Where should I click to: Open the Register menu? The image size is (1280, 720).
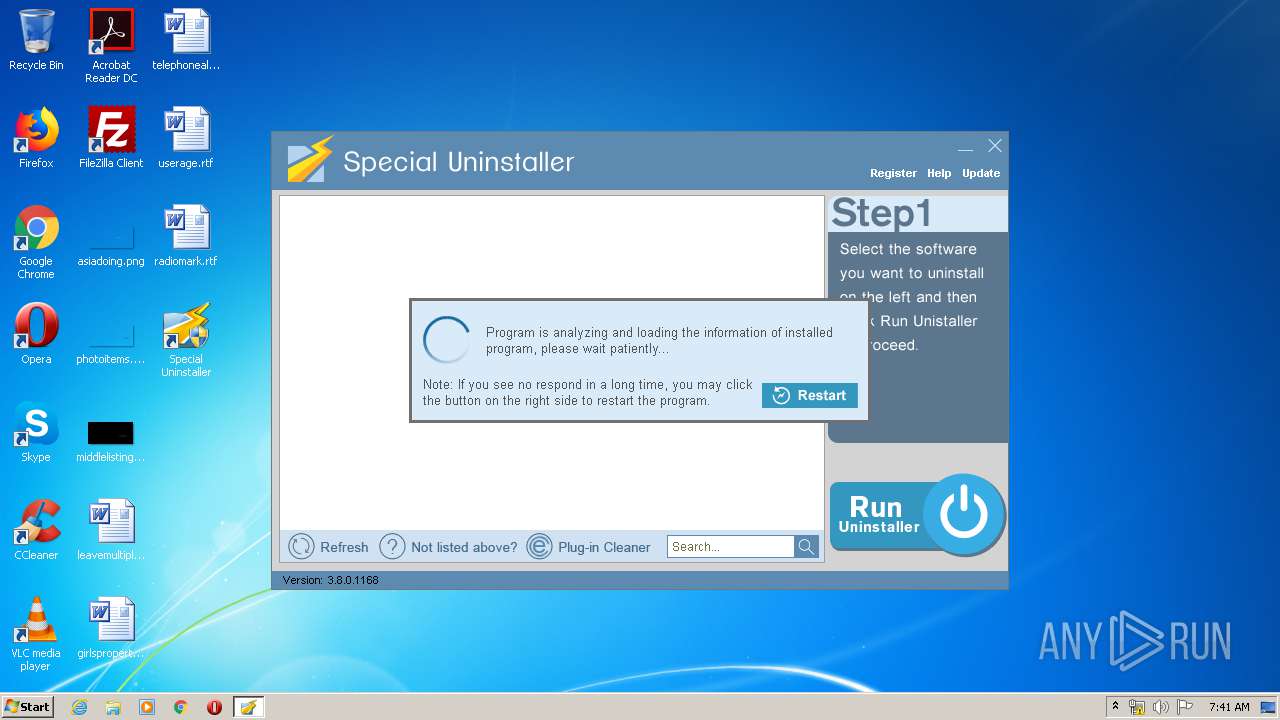[893, 173]
